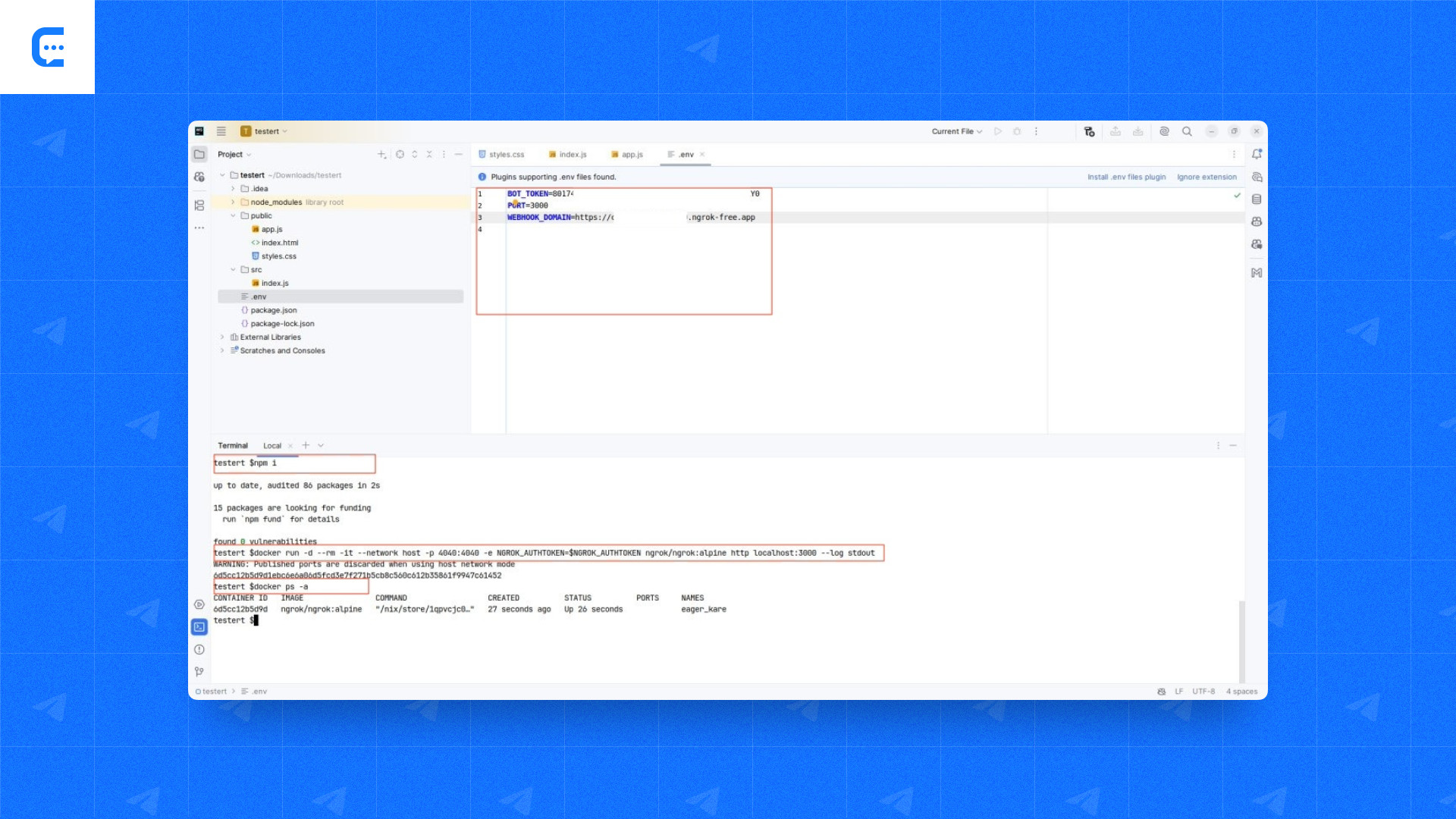The height and width of the screenshot is (819, 1456).
Task: Open the Problems tool window icon
Action: pyautogui.click(x=199, y=650)
